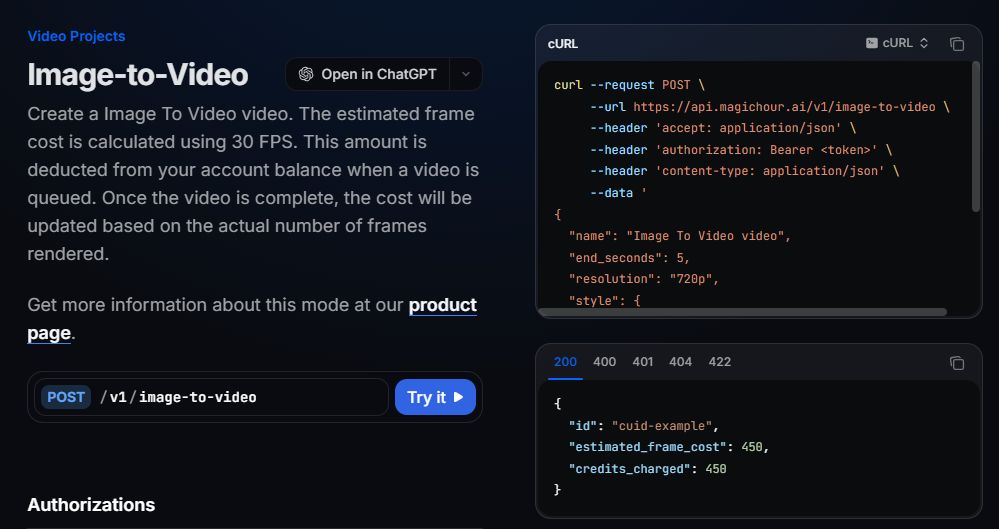This screenshot has height=529, width=999.
Task: Click the Open in ChatGPT button
Action: click(x=367, y=74)
